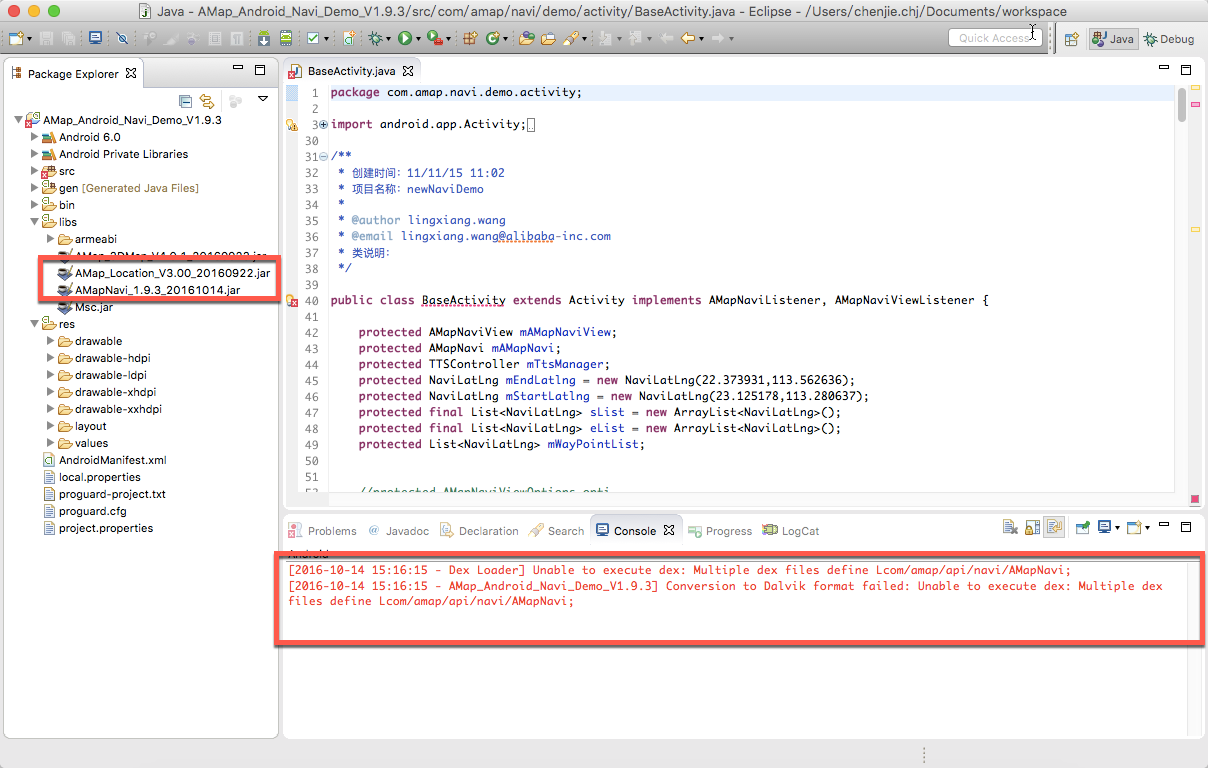
Task: Close the Package Explorer view tab
Action: pos(131,74)
